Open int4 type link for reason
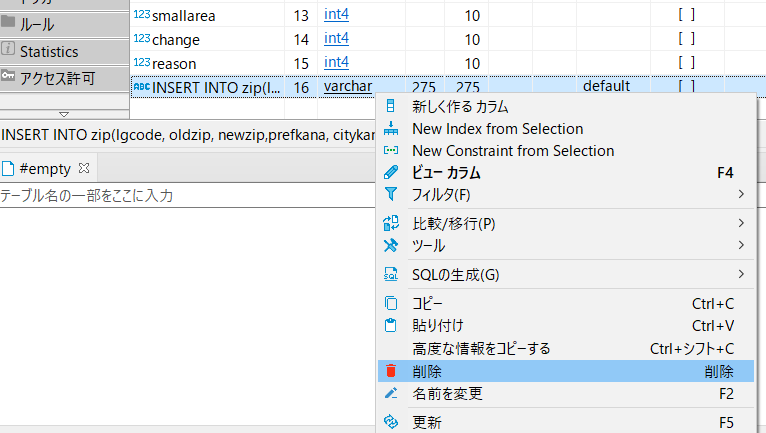Image resolution: width=766 pixels, height=433 pixels. point(336,62)
